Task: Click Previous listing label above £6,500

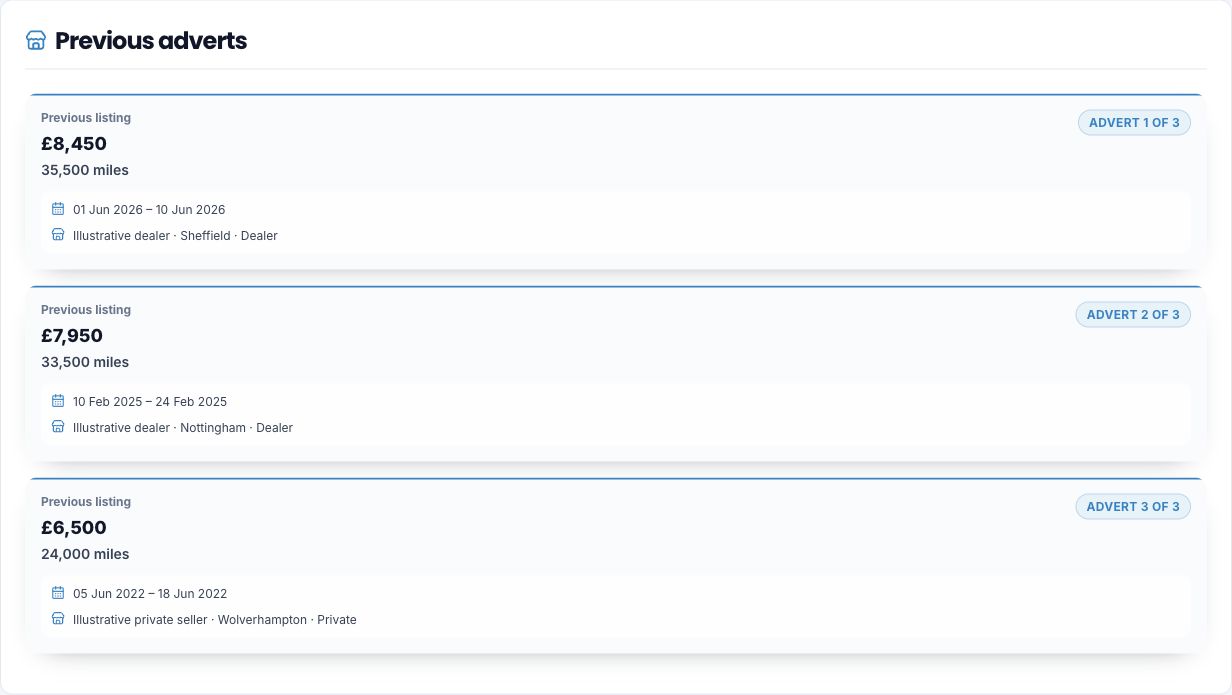Action: tap(86, 502)
